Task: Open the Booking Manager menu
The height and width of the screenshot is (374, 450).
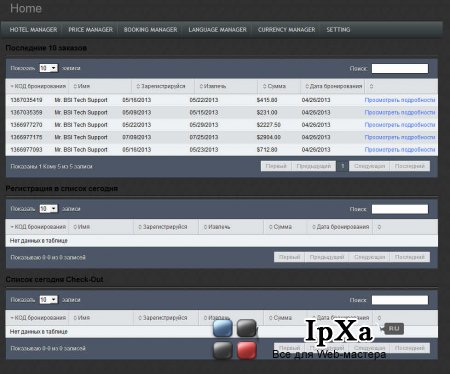Action: coord(150,30)
